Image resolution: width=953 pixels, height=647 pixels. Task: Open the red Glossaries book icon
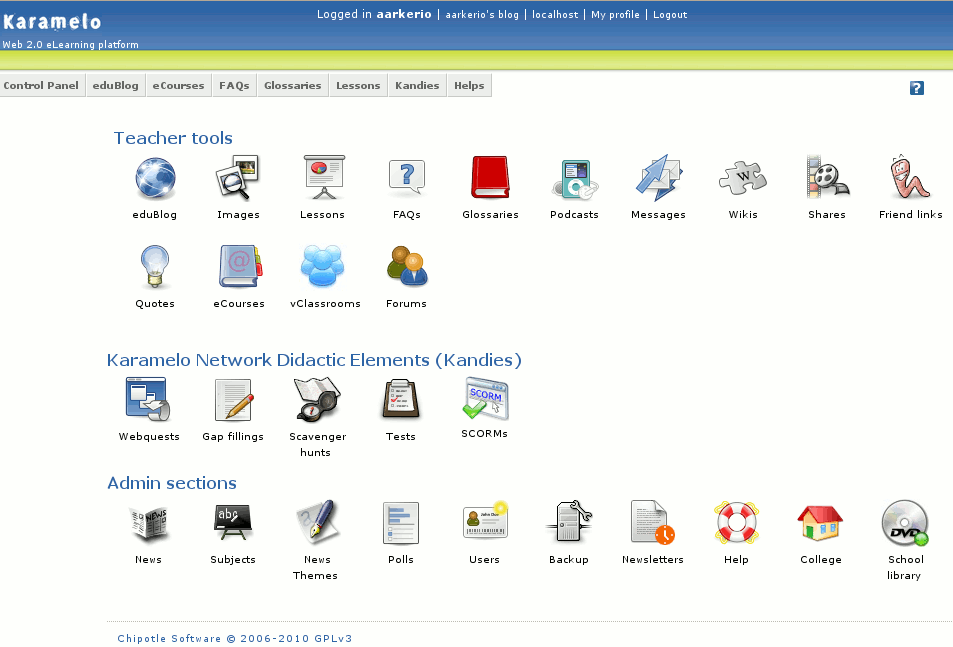[x=490, y=177]
